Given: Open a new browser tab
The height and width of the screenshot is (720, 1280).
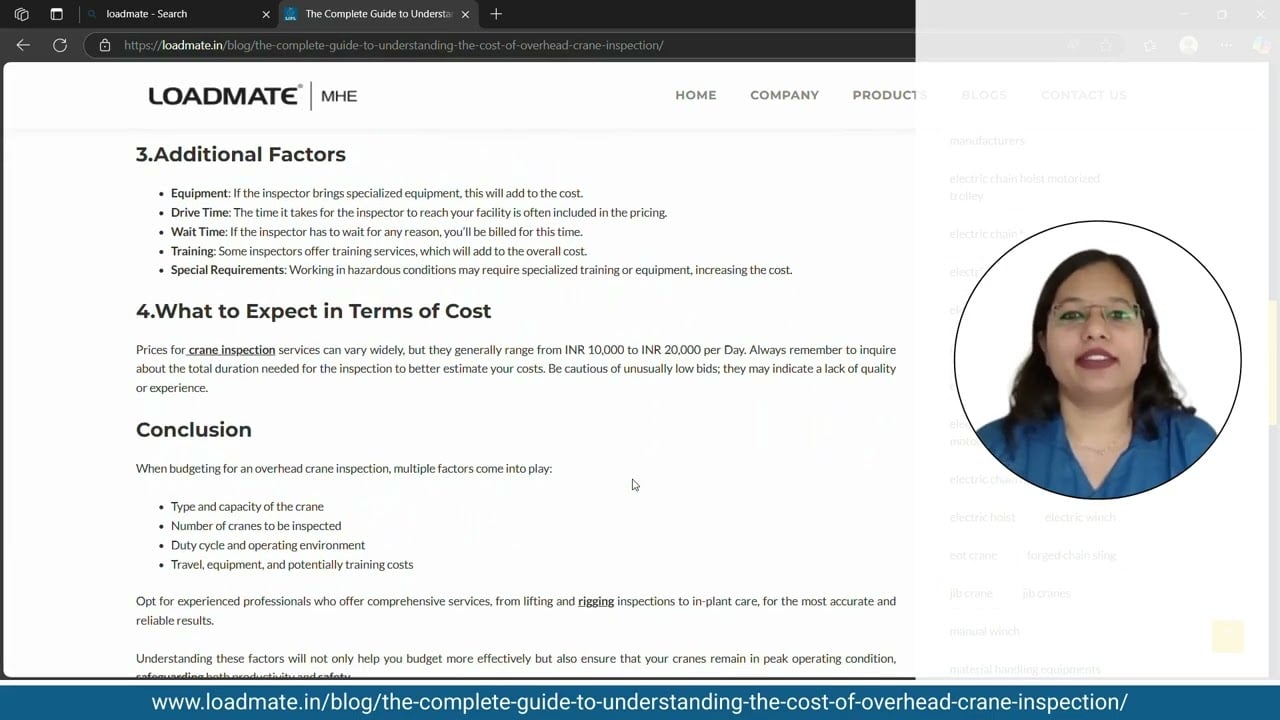Looking at the screenshot, I should tap(496, 14).
